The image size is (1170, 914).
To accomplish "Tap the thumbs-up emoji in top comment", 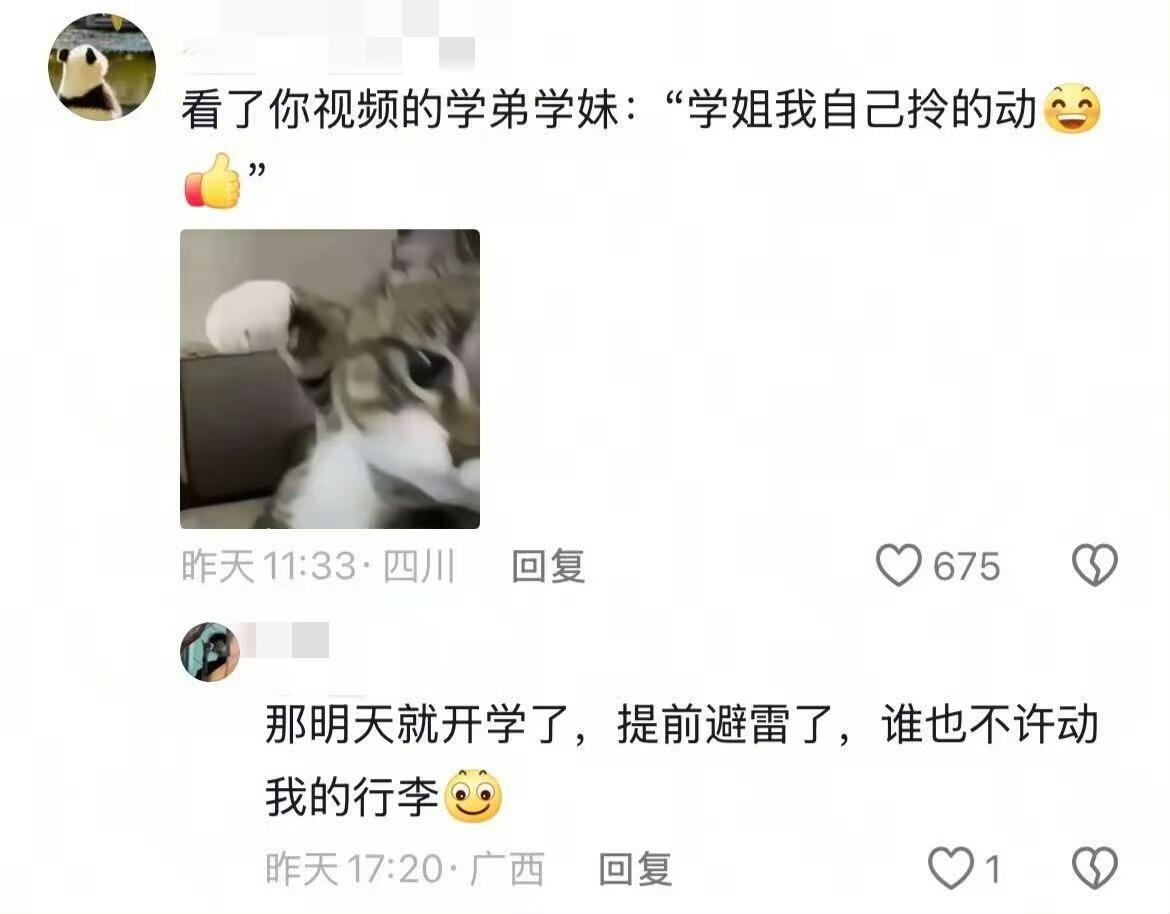I will click(213, 181).
